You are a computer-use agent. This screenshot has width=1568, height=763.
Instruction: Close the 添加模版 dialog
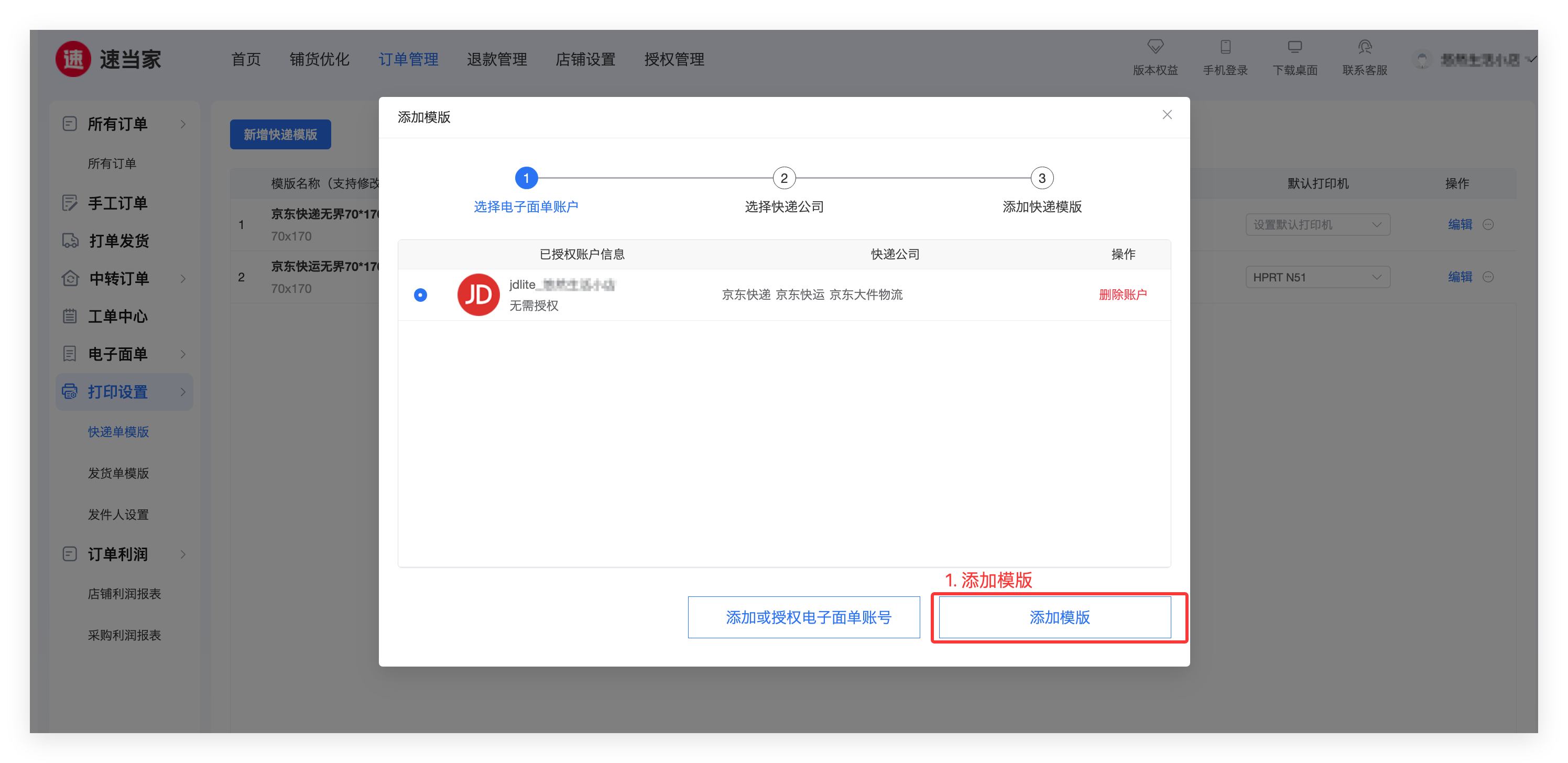[1166, 115]
